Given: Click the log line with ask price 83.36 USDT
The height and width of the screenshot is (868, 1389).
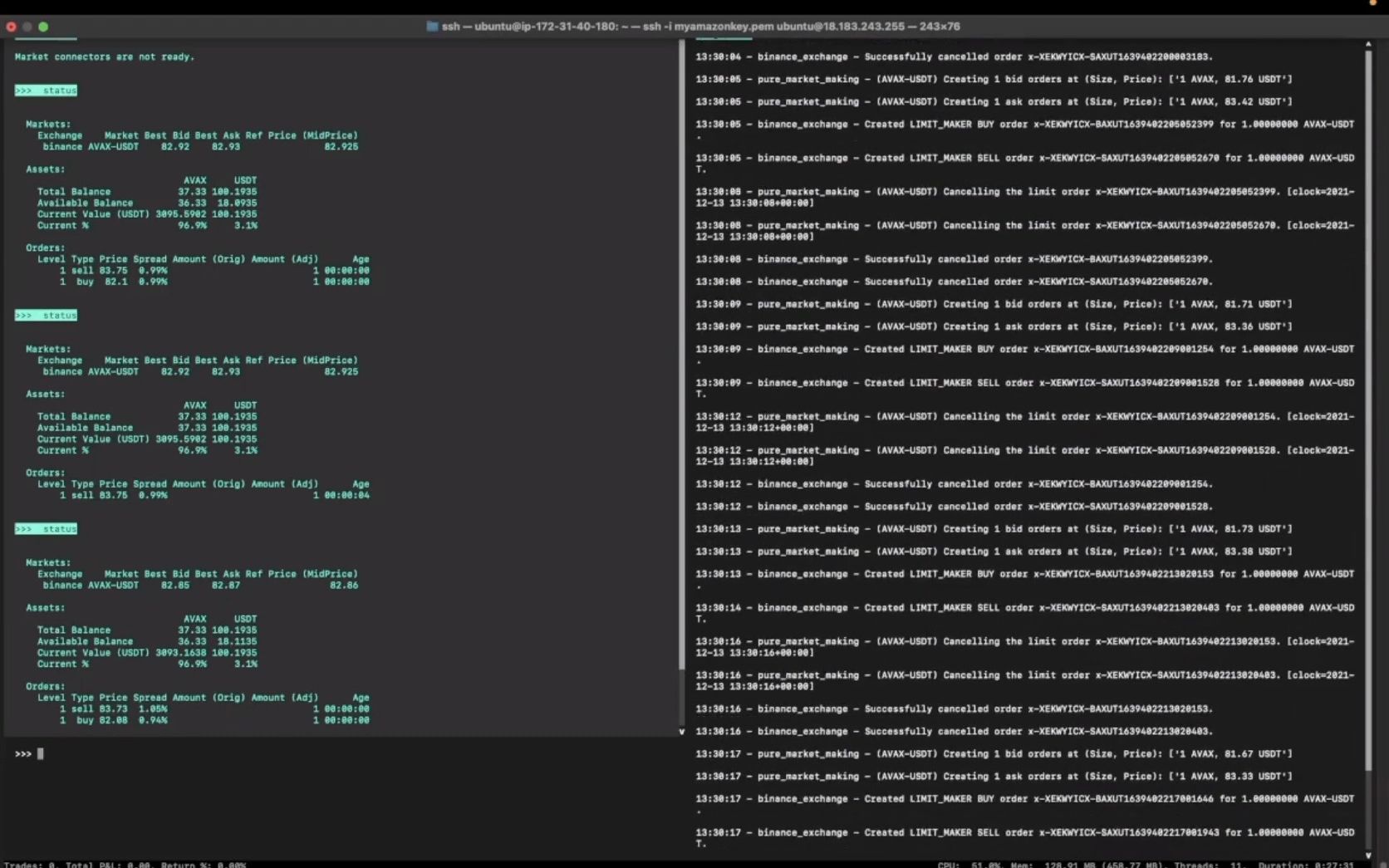Looking at the screenshot, I should [x=994, y=326].
